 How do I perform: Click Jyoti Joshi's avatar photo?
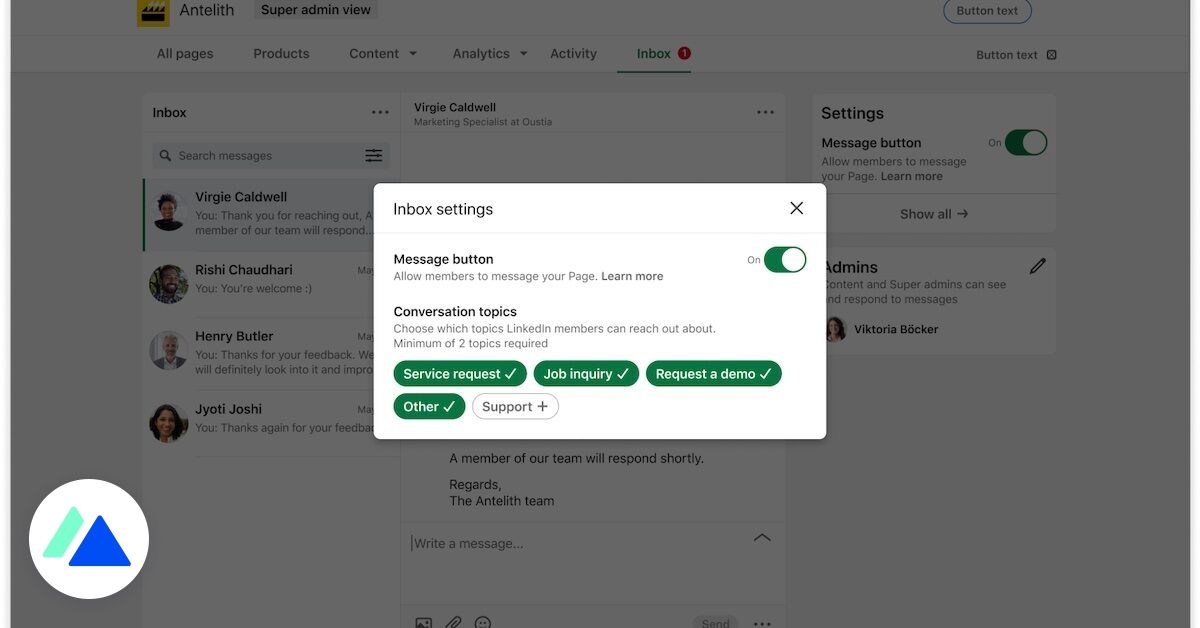point(168,423)
